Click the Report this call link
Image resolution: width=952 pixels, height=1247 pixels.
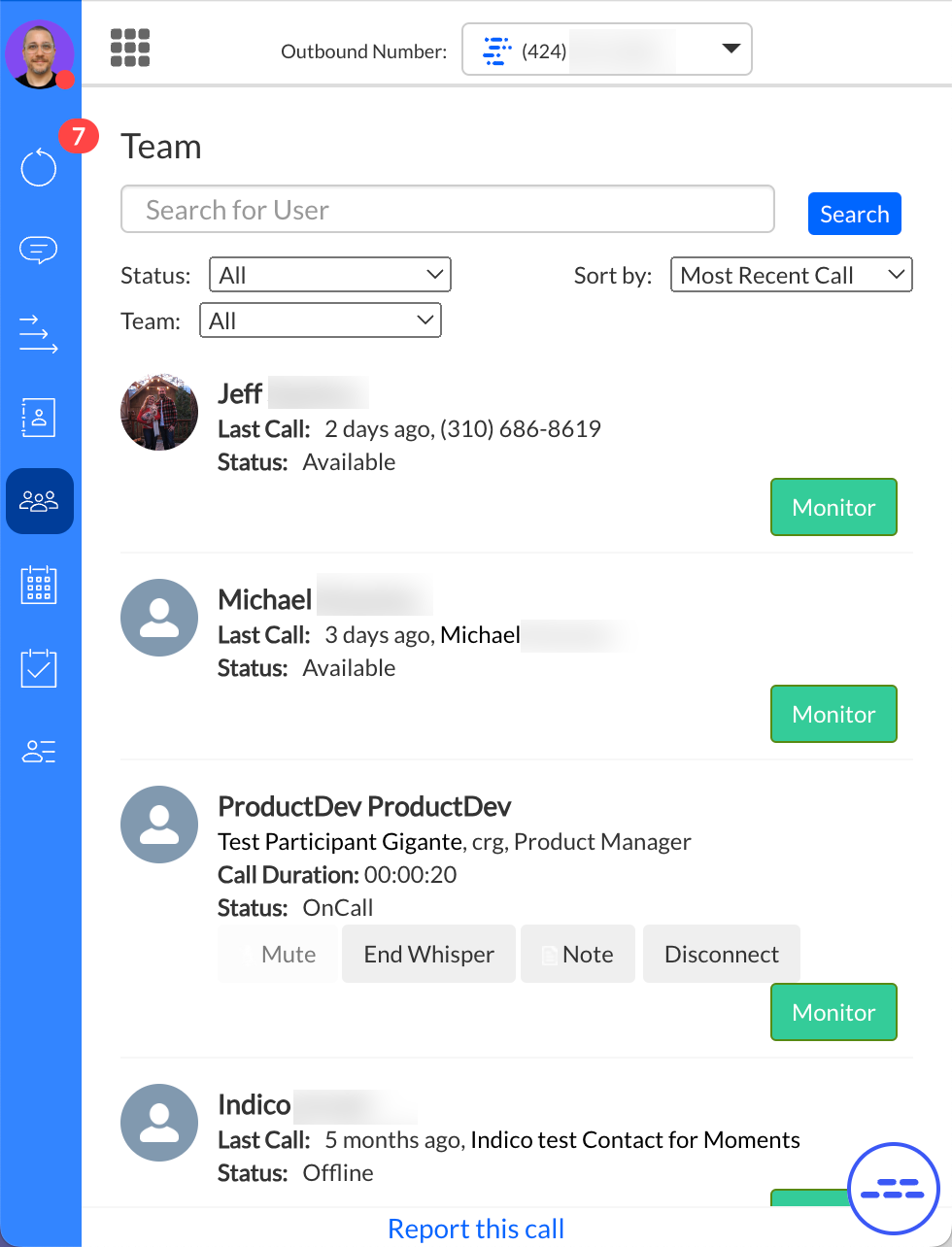[476, 1229]
